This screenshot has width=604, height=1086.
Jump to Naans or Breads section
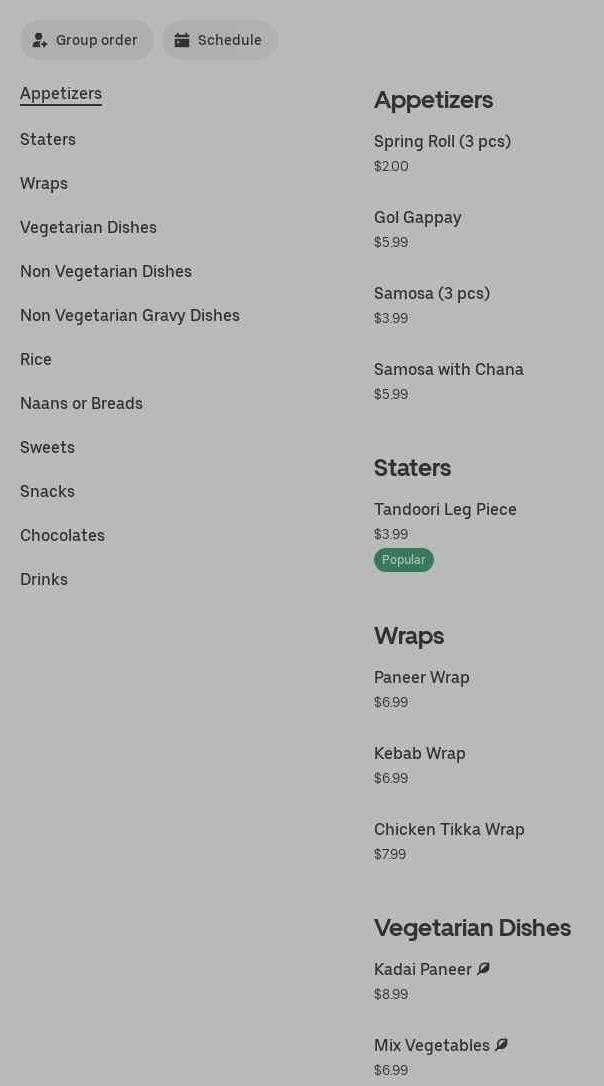[81, 404]
